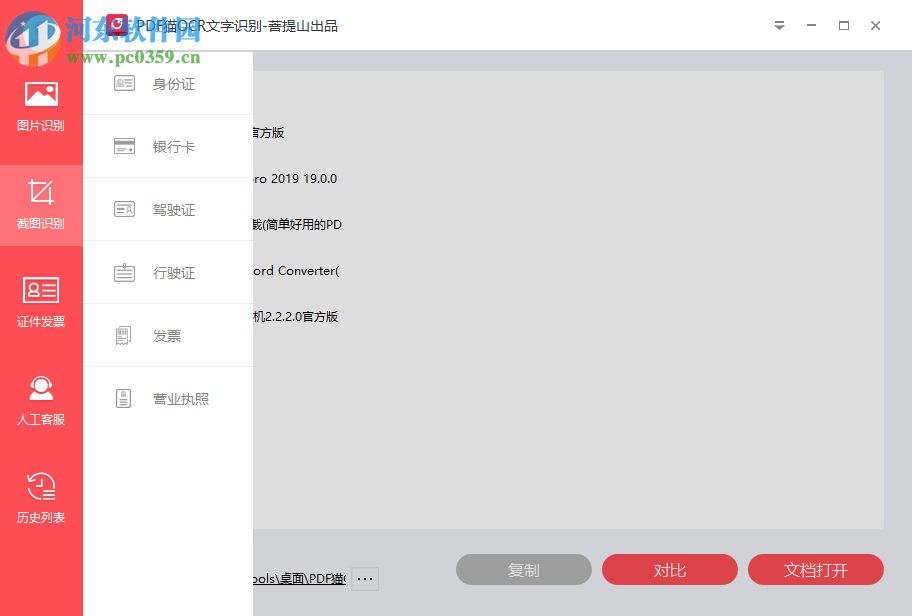Image resolution: width=912 pixels, height=616 pixels.
Task: Select the Pro 2019 19.0.0 result line
Action: (300, 178)
